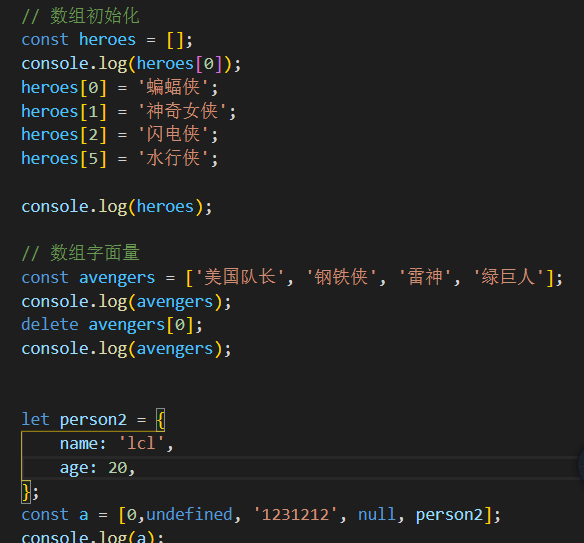
Task: Click the line console.log(heroes);
Action: coord(117,207)
